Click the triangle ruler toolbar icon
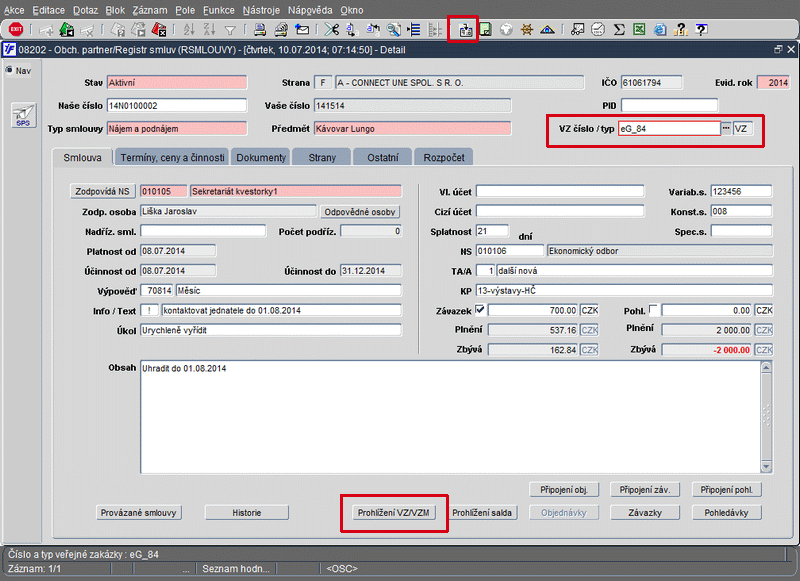The height and width of the screenshot is (581, 800). point(547,30)
